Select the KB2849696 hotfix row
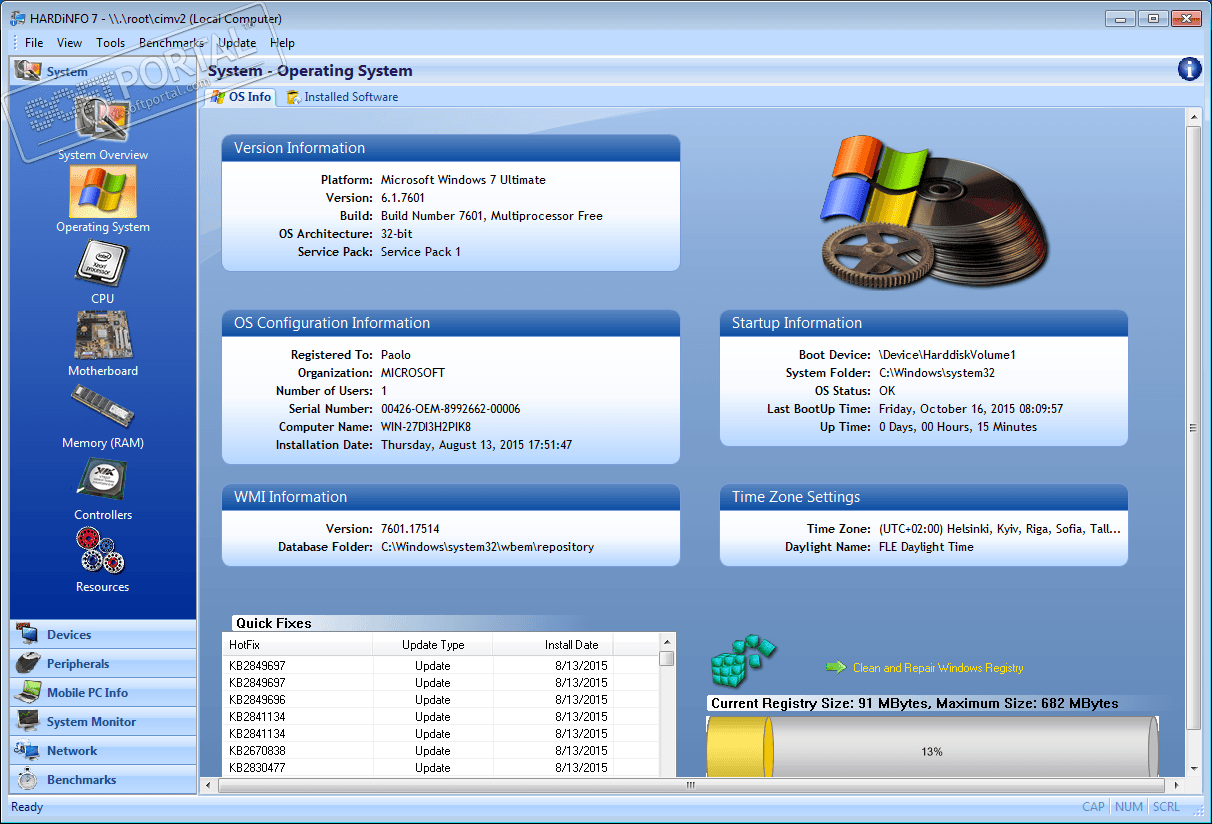Viewport: 1212px width, 824px height. pyautogui.click(x=440, y=700)
